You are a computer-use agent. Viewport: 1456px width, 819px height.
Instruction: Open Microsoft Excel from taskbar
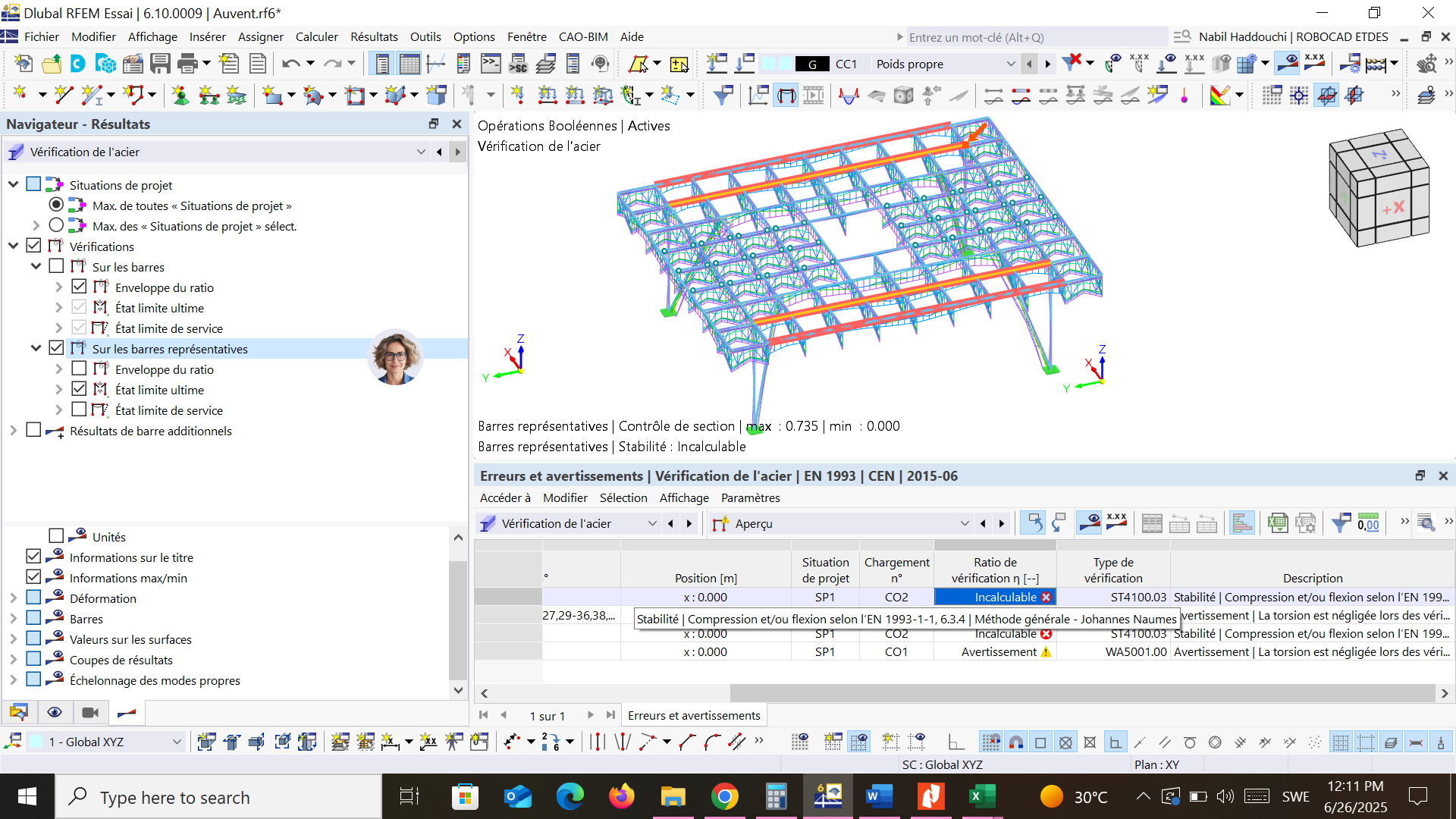pos(981,796)
